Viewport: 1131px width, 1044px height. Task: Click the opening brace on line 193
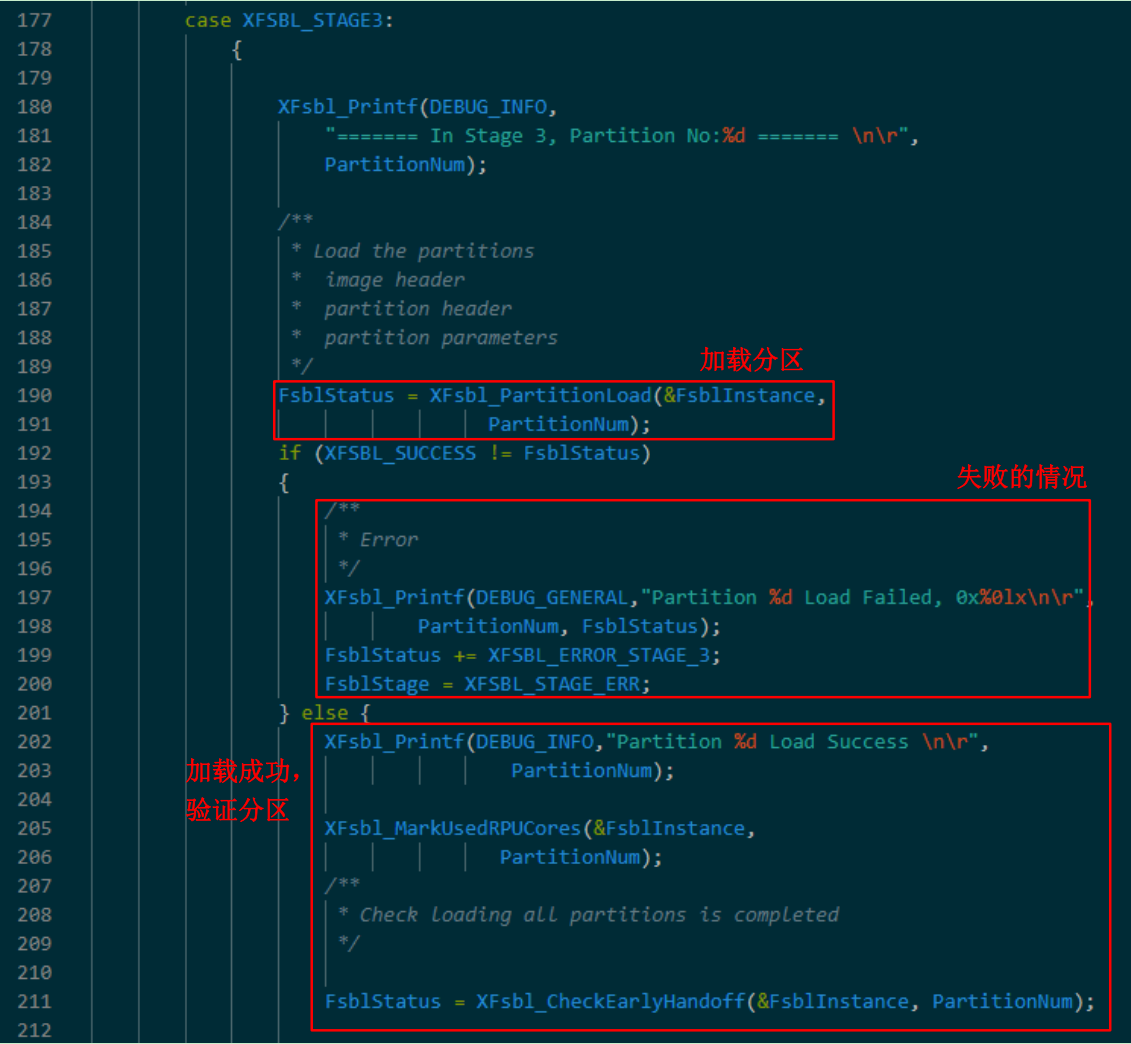[x=283, y=483]
